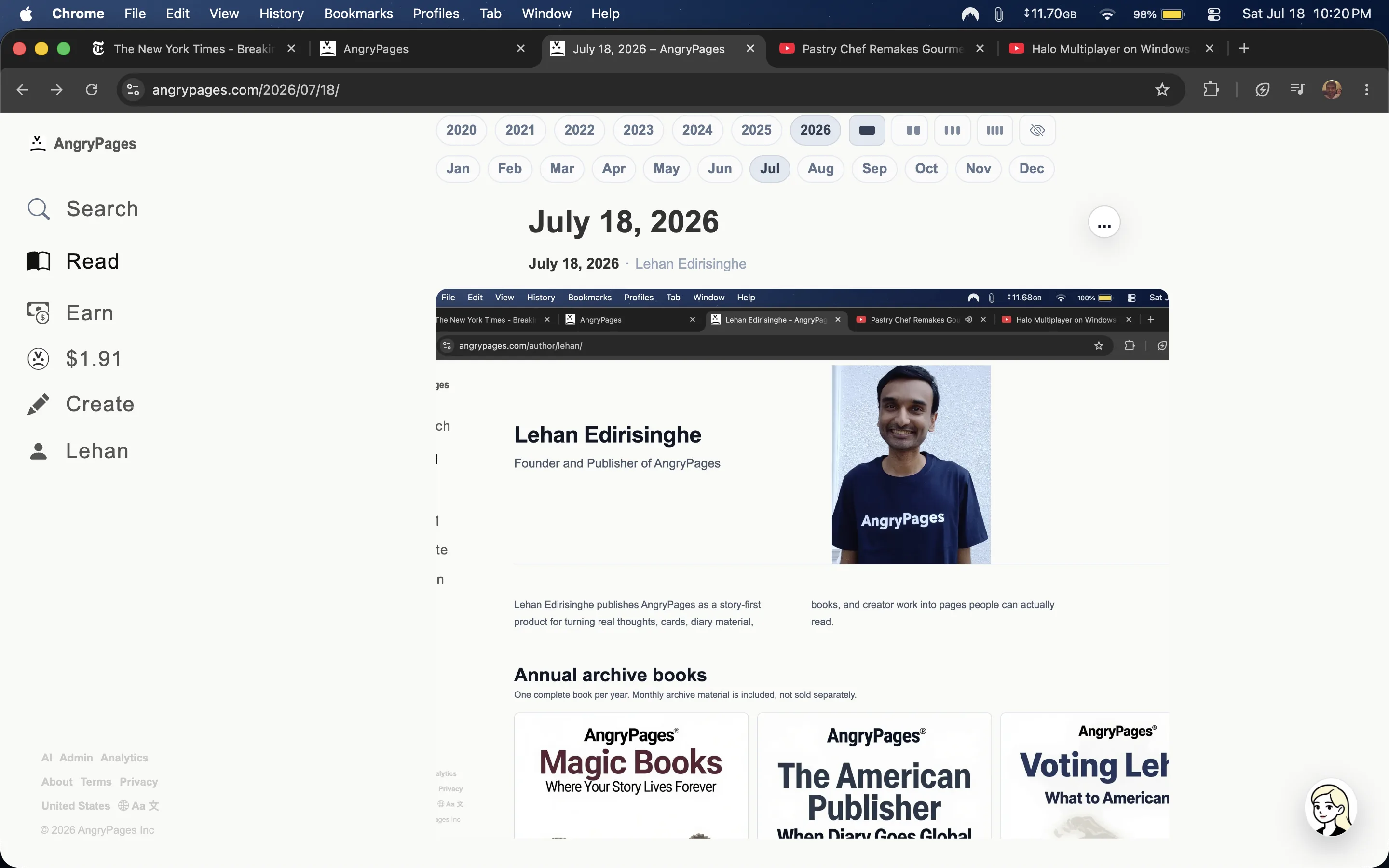The width and height of the screenshot is (1389, 868).
Task: Bookmark this page with the star icon
Action: [1162, 90]
